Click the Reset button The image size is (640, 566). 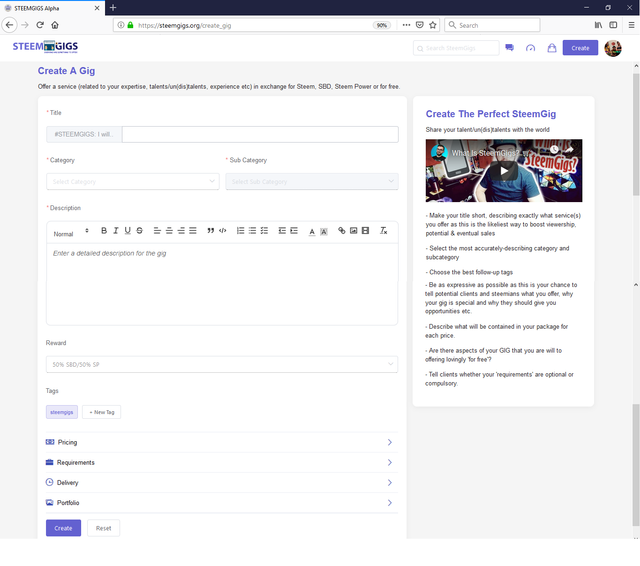pyautogui.click(x=103, y=528)
